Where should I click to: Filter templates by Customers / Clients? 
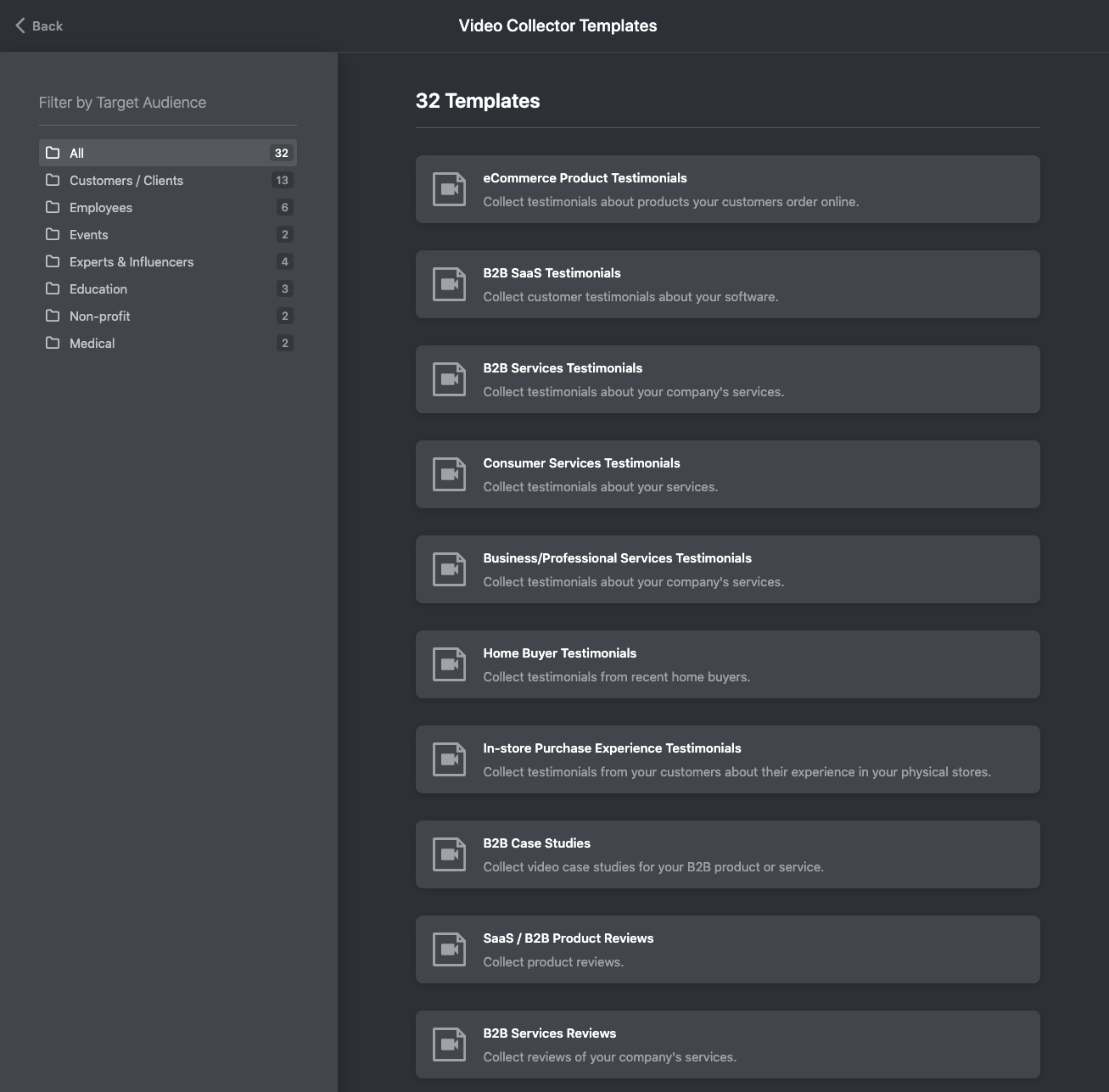point(167,180)
